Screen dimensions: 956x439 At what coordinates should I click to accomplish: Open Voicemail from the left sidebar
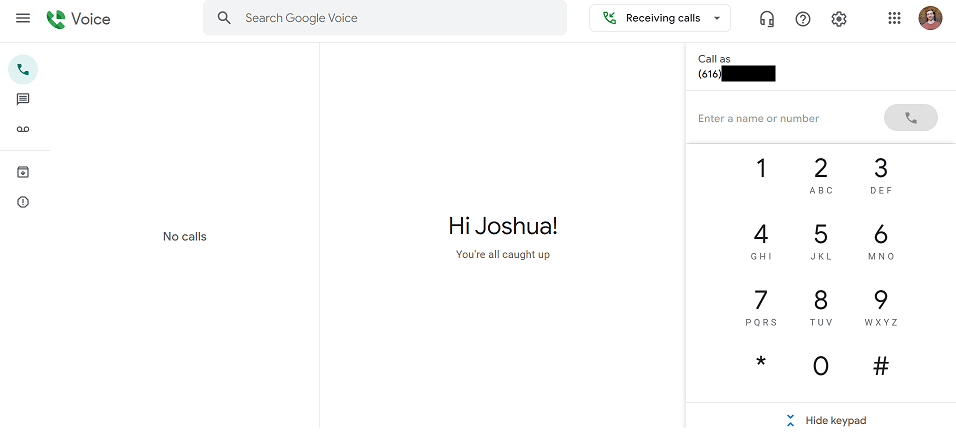click(23, 130)
